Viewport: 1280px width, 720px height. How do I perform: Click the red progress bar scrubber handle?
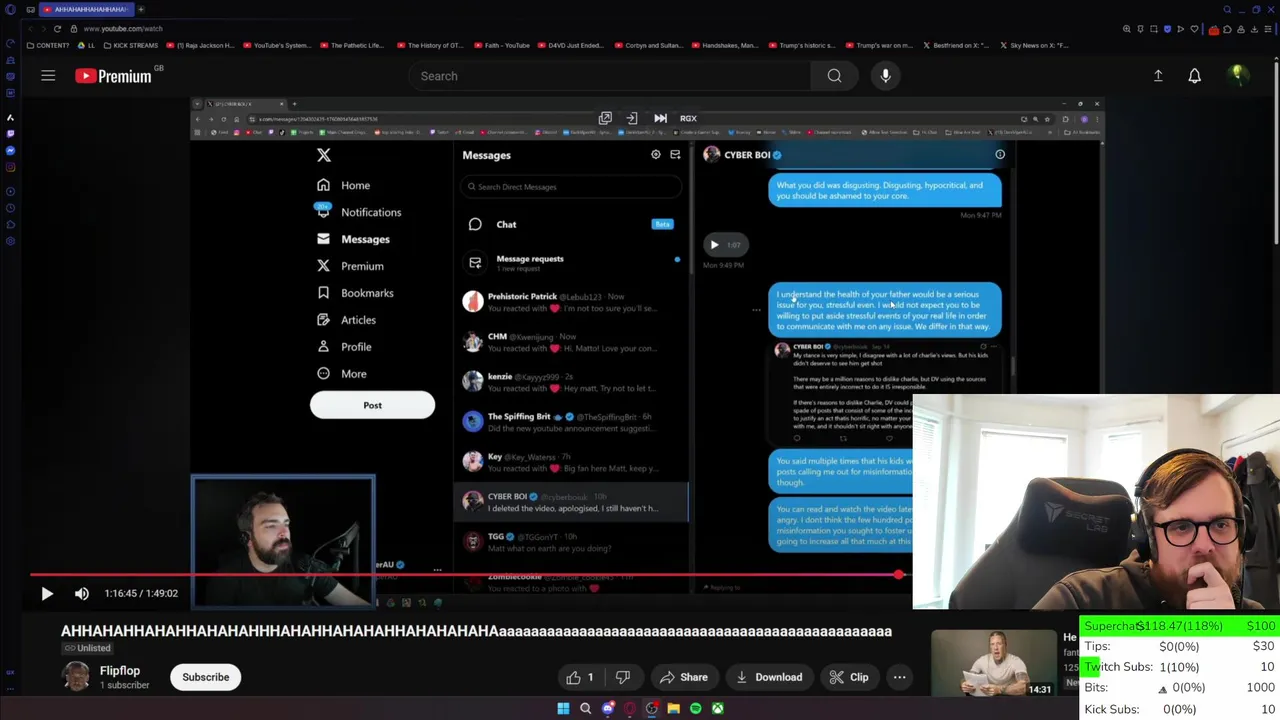pos(899,575)
